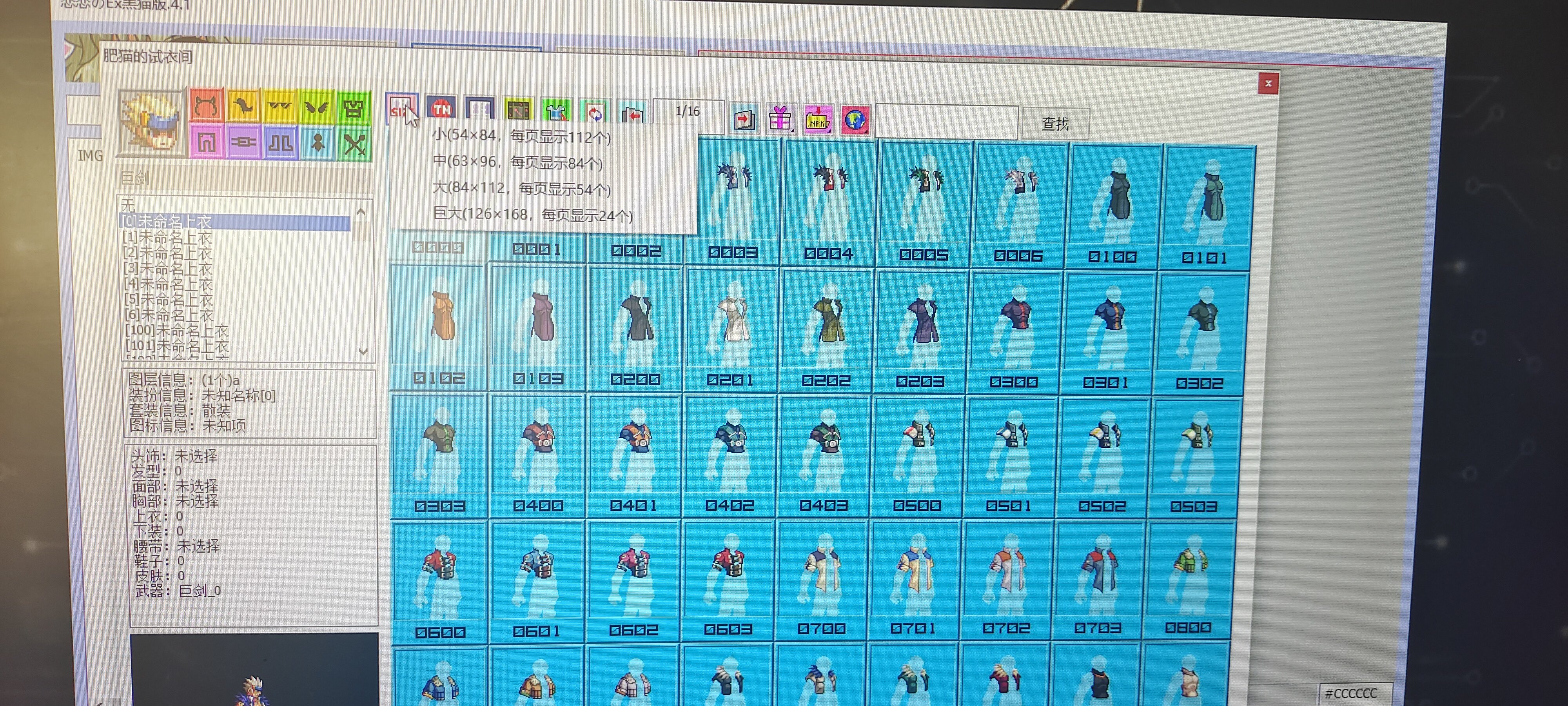Click search text field beside 查找
1568x706 pixels.
click(946, 122)
